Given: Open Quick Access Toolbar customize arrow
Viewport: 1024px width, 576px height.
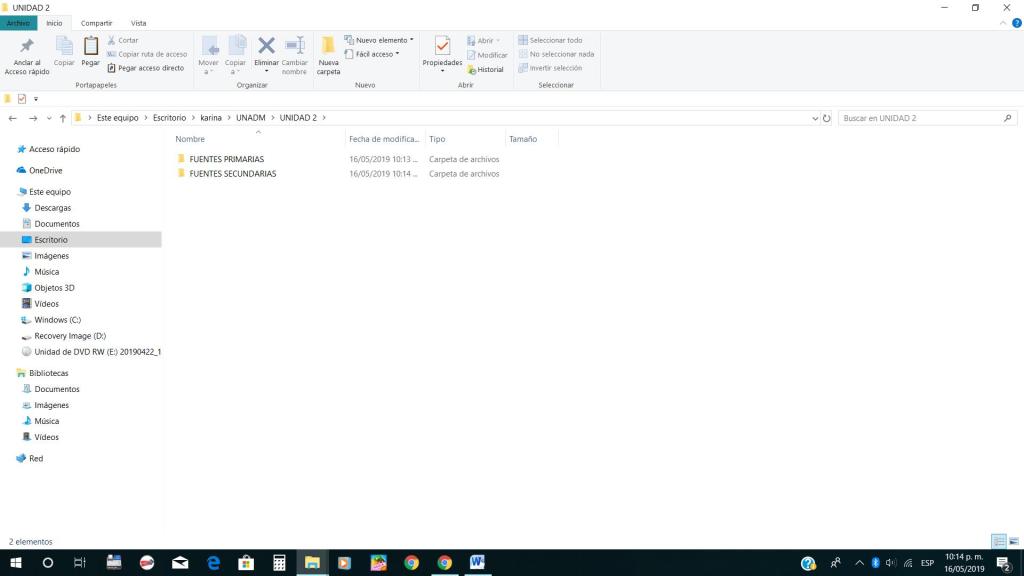Looking at the screenshot, I should pyautogui.click(x=36, y=99).
